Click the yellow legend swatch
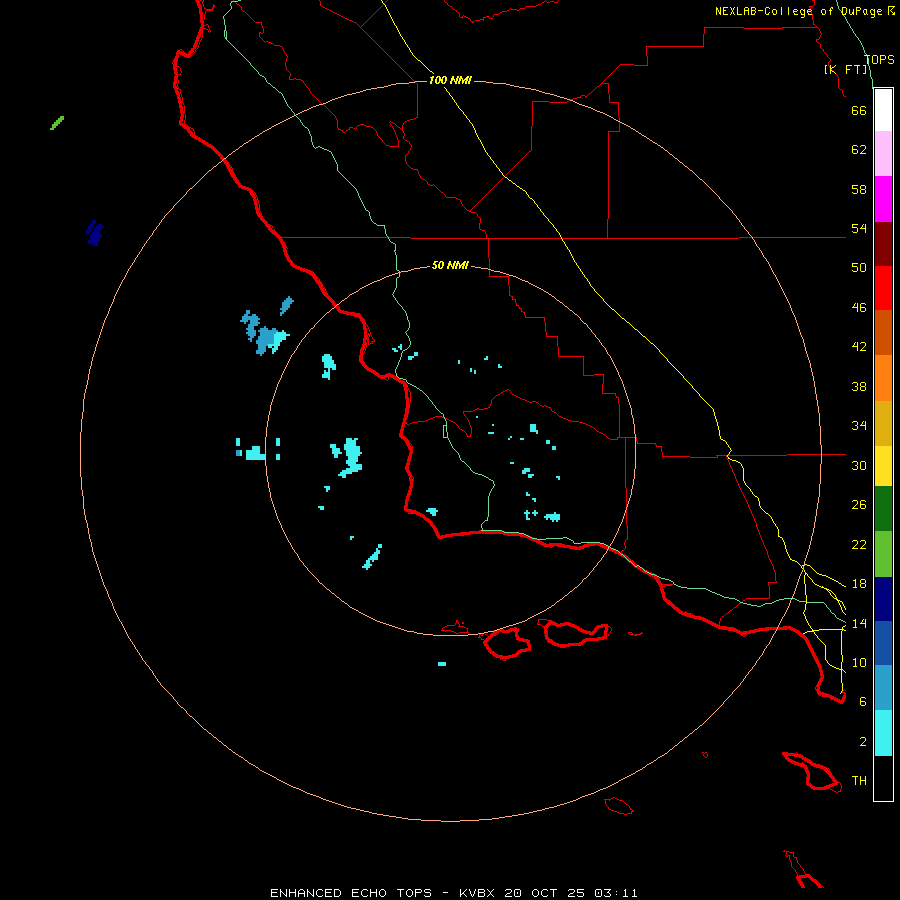Screen dimensions: 900x900 point(883,466)
